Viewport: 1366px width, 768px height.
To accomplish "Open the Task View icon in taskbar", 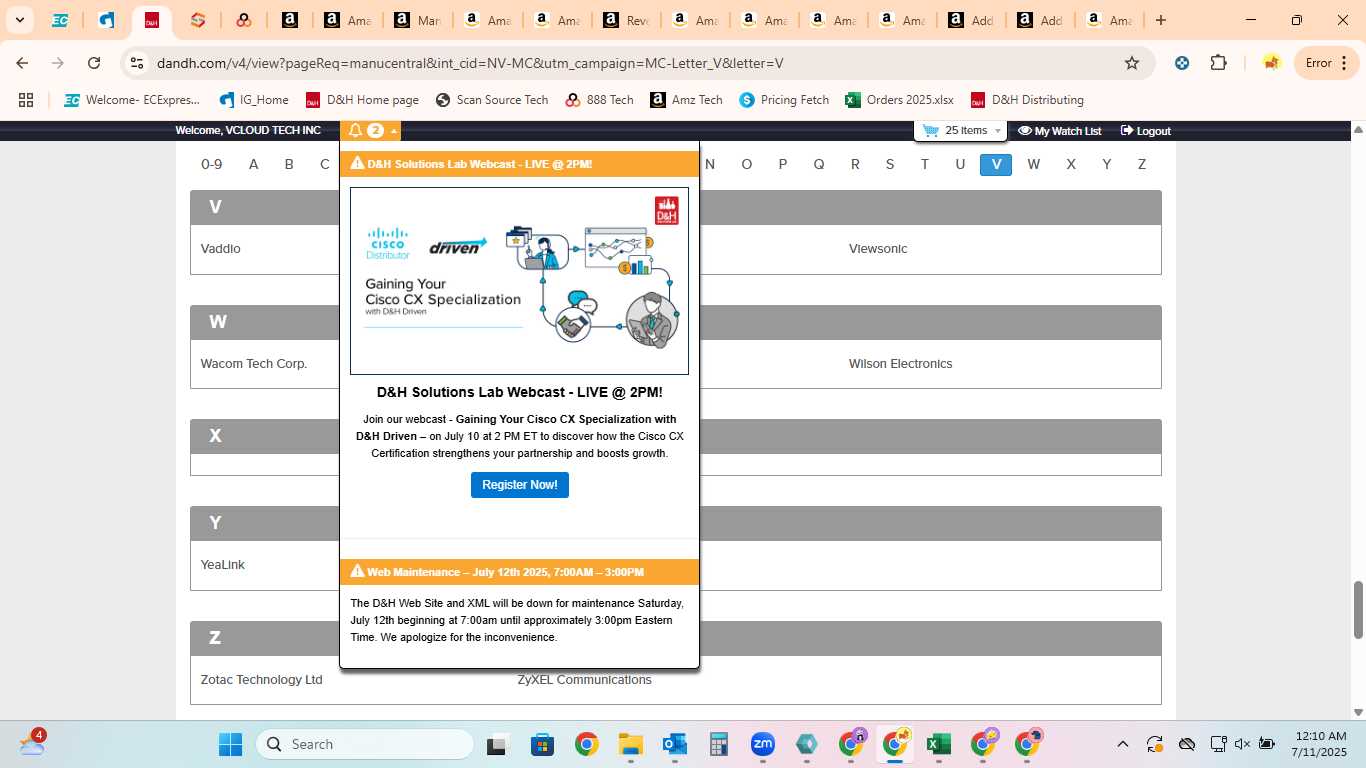I will pyautogui.click(x=498, y=744).
